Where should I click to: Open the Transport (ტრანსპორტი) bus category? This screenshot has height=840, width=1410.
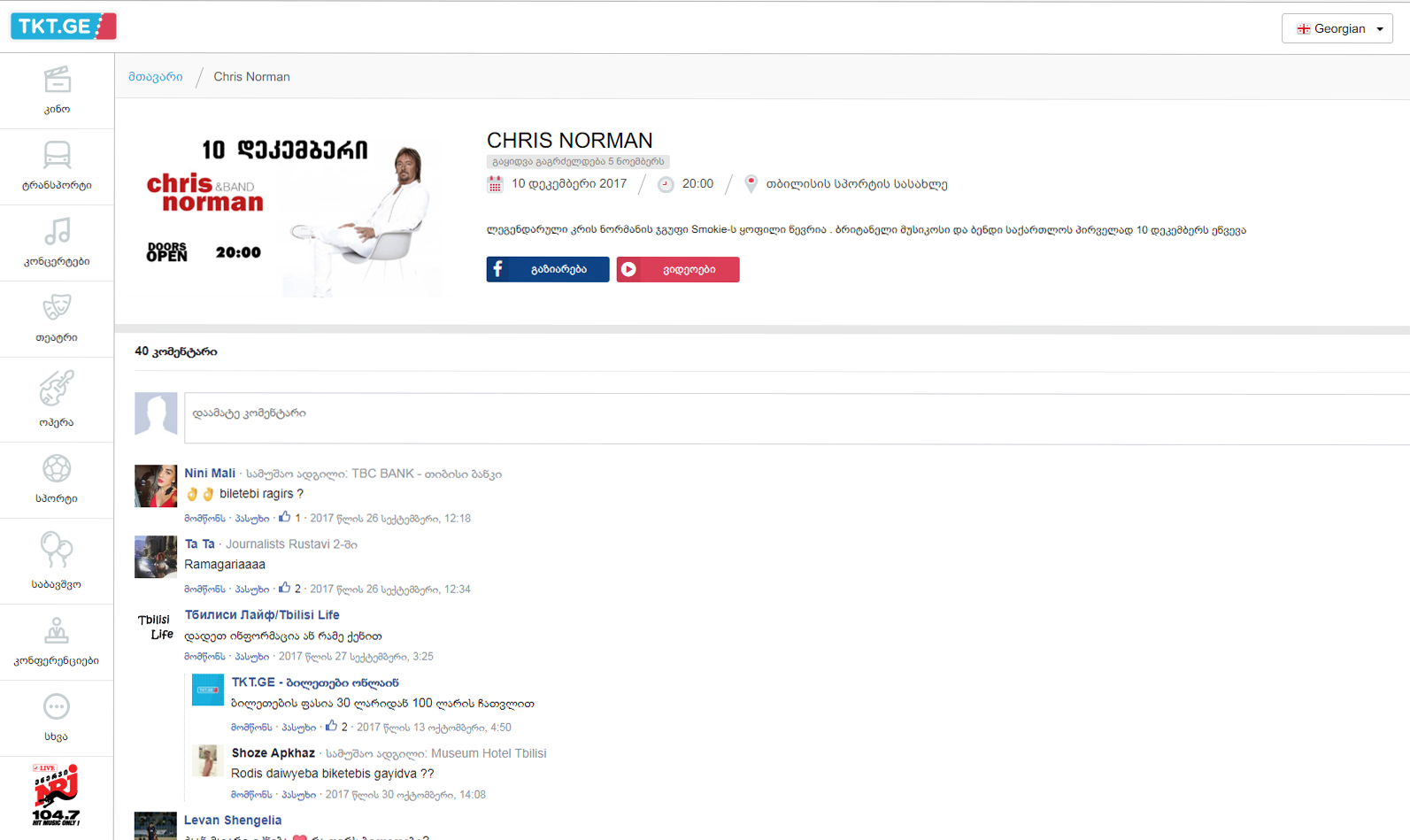point(57,167)
